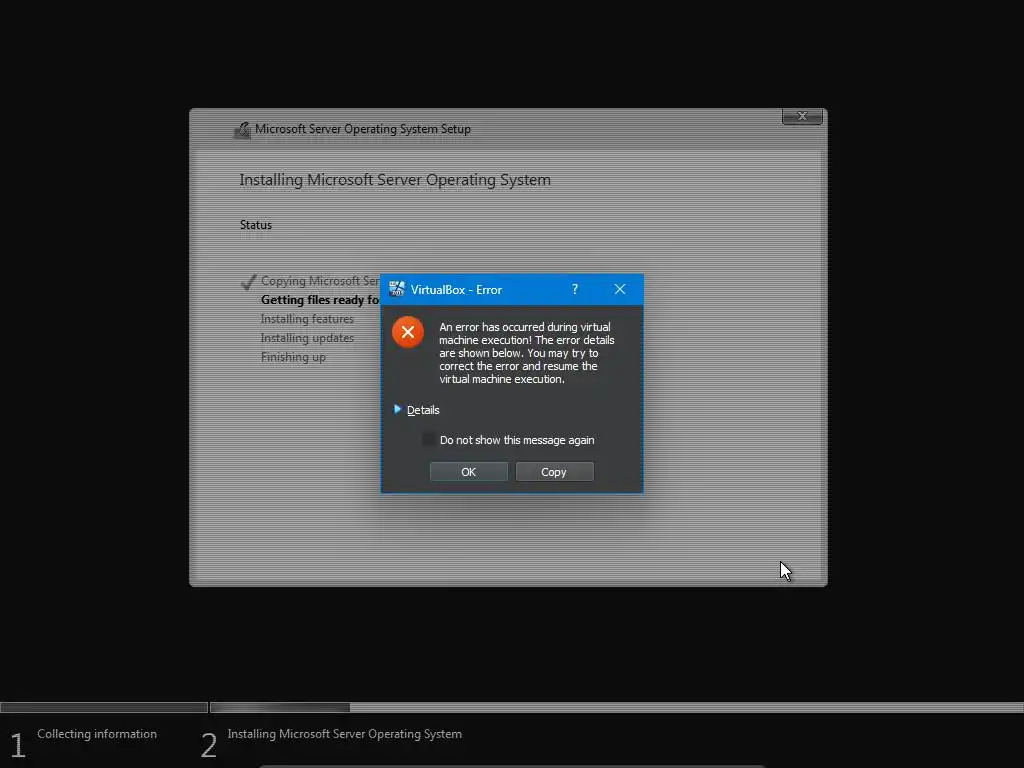Tick 'Do not show this message again'

tap(429, 440)
